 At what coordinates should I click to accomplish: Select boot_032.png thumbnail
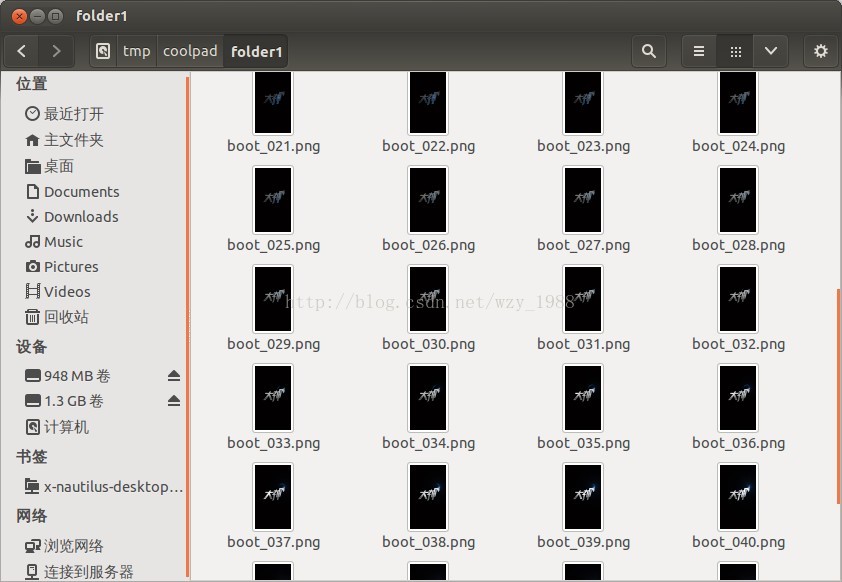click(x=738, y=299)
